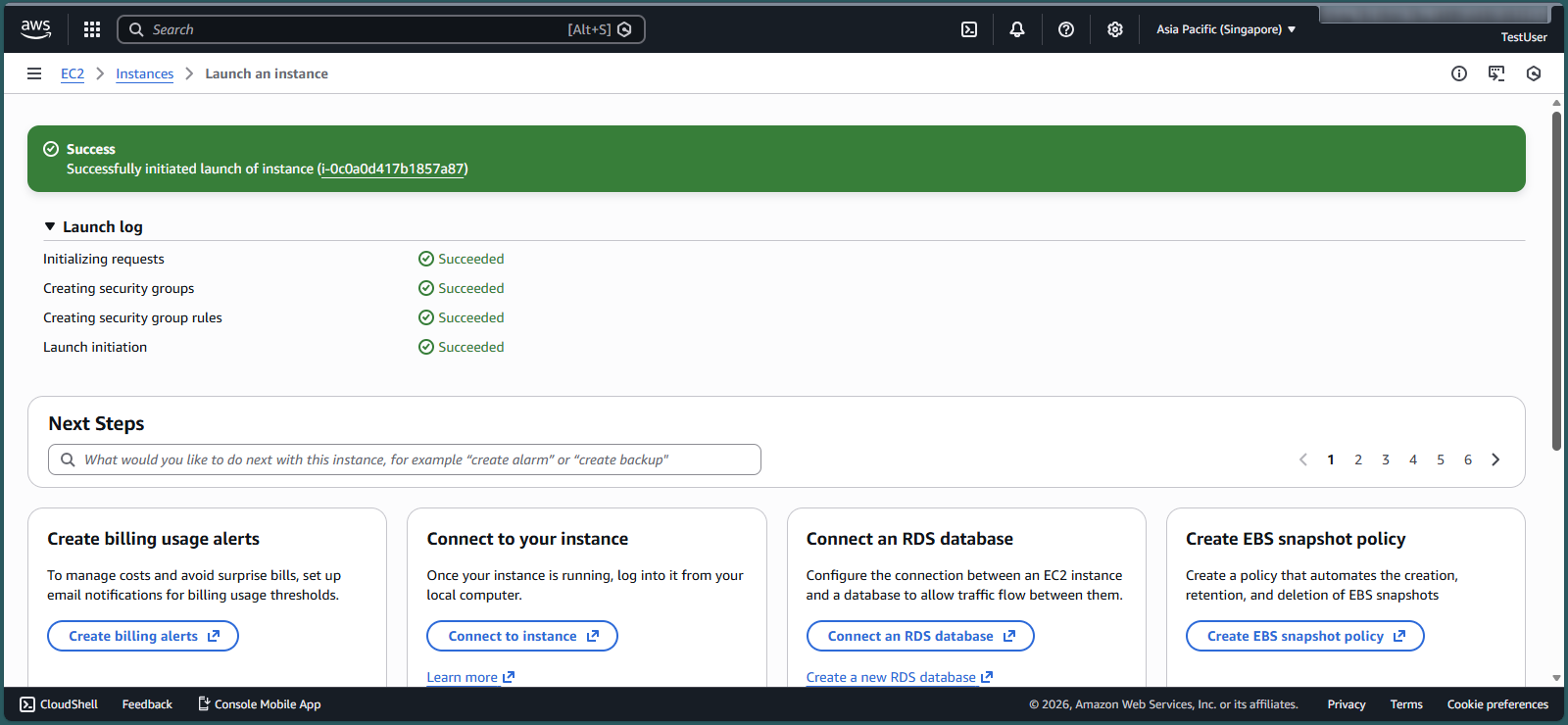Screen dimensions: 1568x725
Task: Open the settings gear icon
Action: (x=1114, y=29)
